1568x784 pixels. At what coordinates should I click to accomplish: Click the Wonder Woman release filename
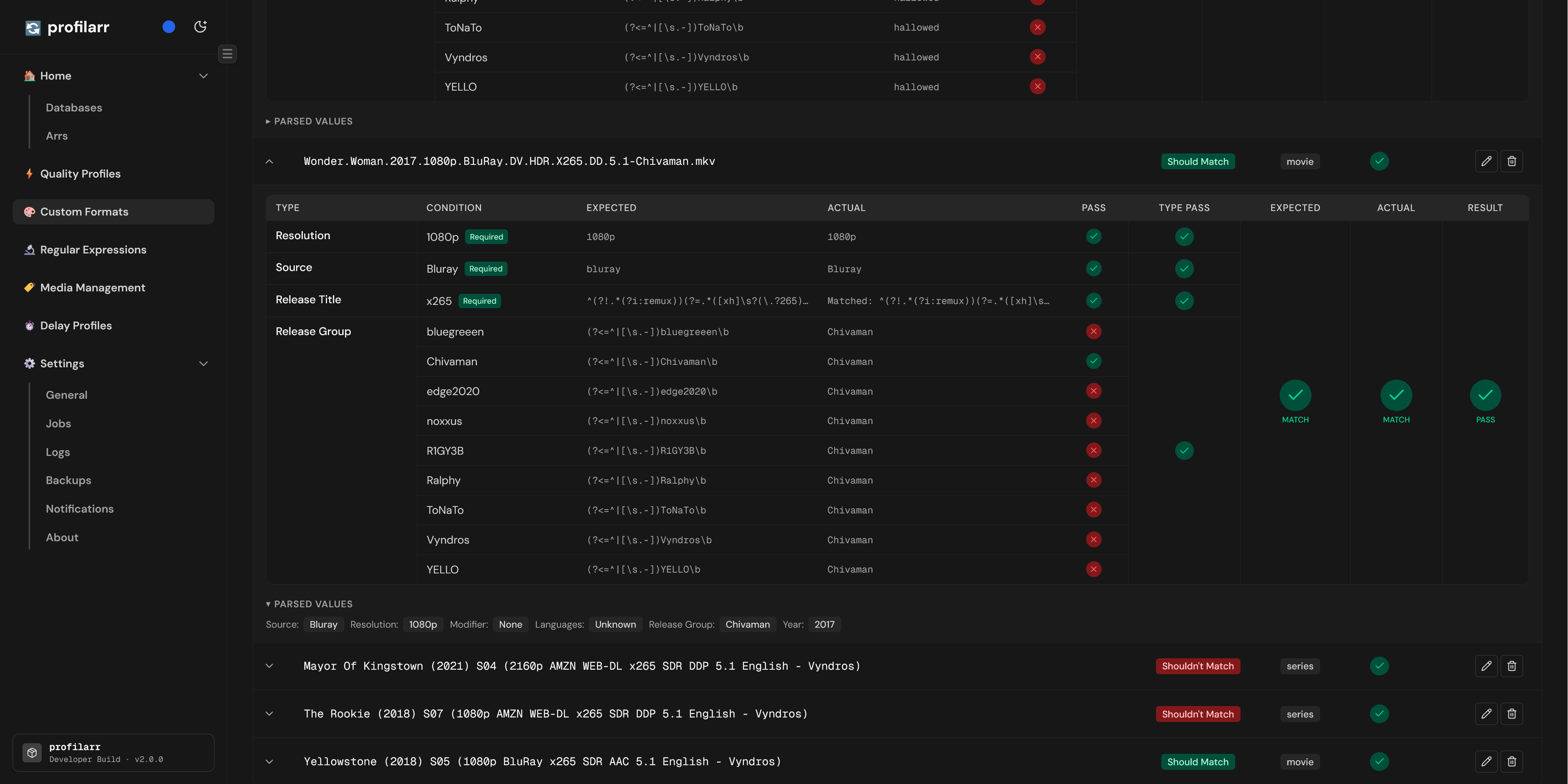coord(510,162)
